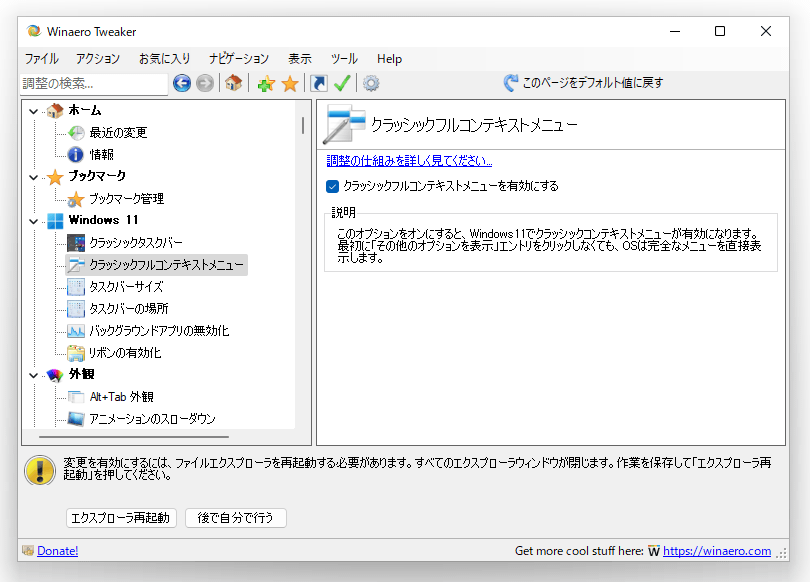This screenshot has width=810, height=582.
Task: Click the Forward navigation arrow icon
Action: tap(205, 83)
